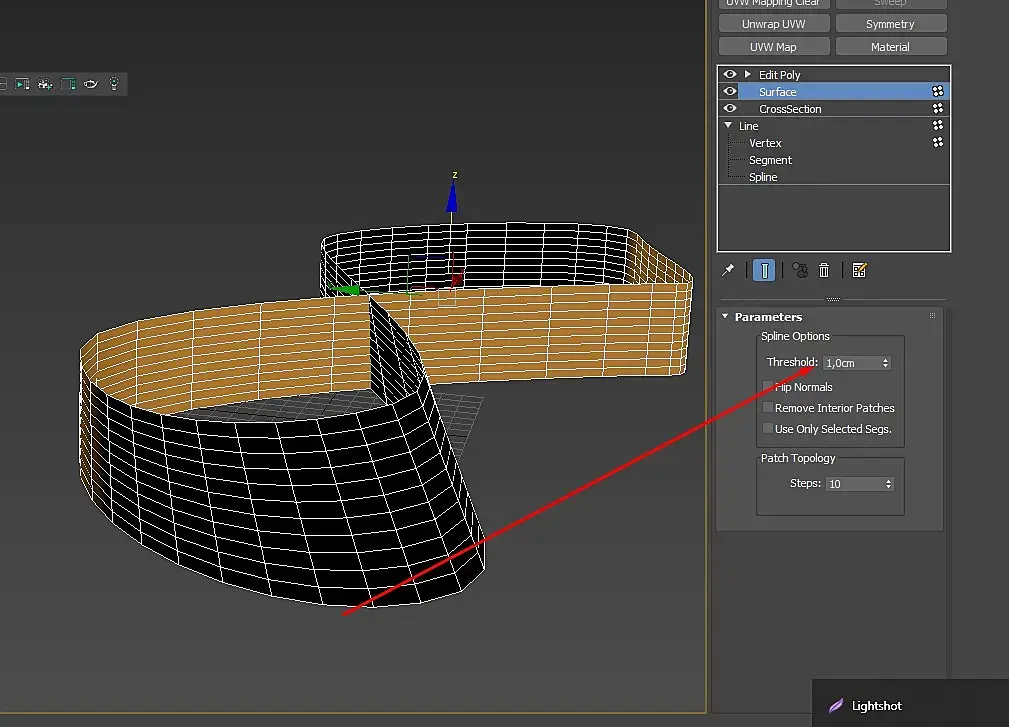Toggle Show End Result icon
Image resolution: width=1009 pixels, height=727 pixels.
click(764, 270)
